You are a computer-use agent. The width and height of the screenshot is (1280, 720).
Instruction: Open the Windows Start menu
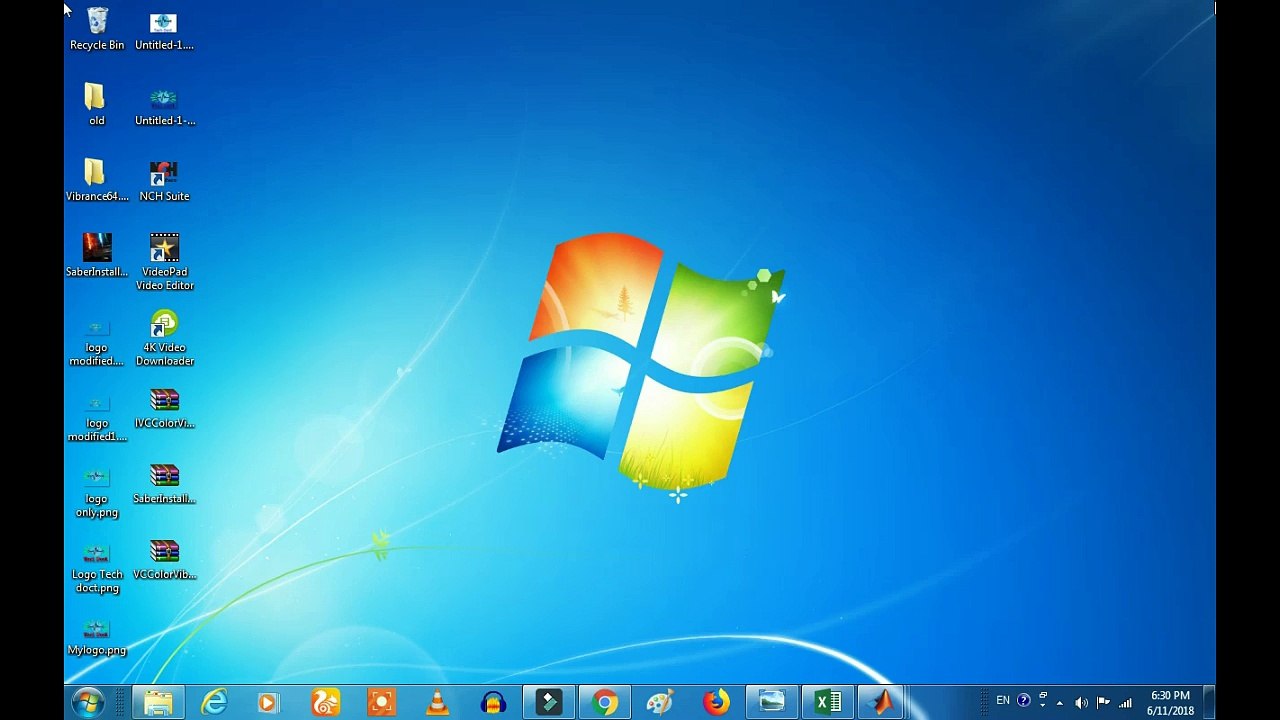[x=88, y=703]
